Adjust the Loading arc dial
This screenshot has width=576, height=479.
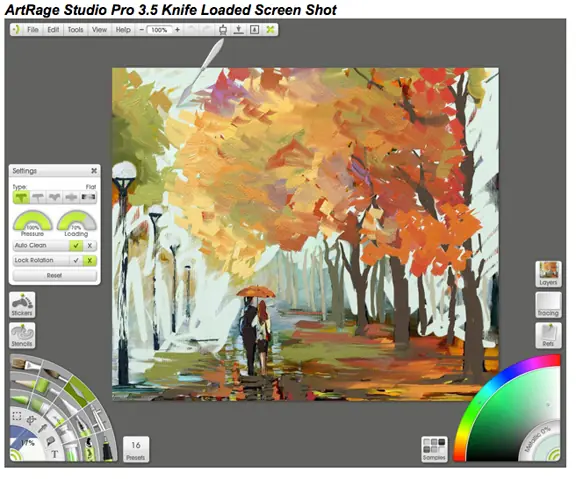[76, 220]
